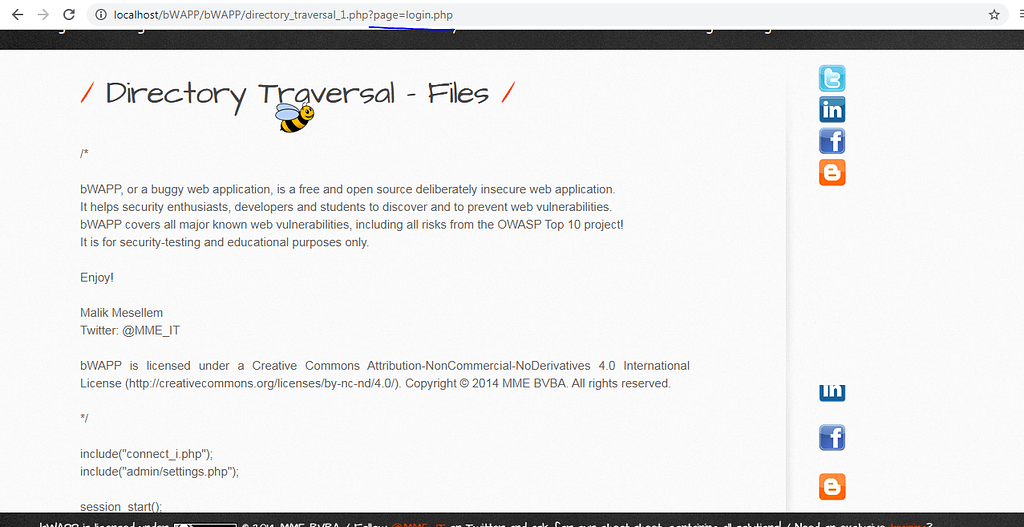1024x527 pixels.
Task: Click the line mentioning OWASP Top 10 project
Action: [x=352, y=225]
